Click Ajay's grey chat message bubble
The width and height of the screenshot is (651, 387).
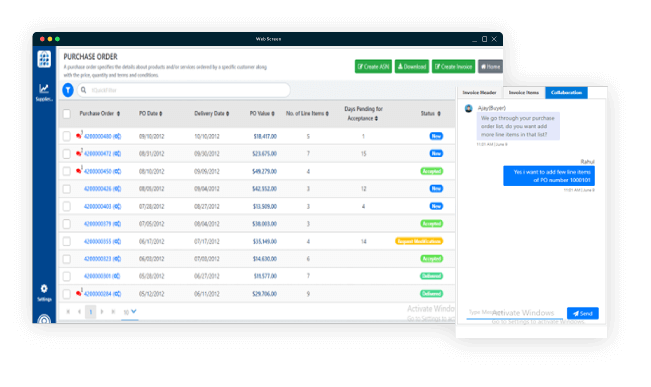518,126
